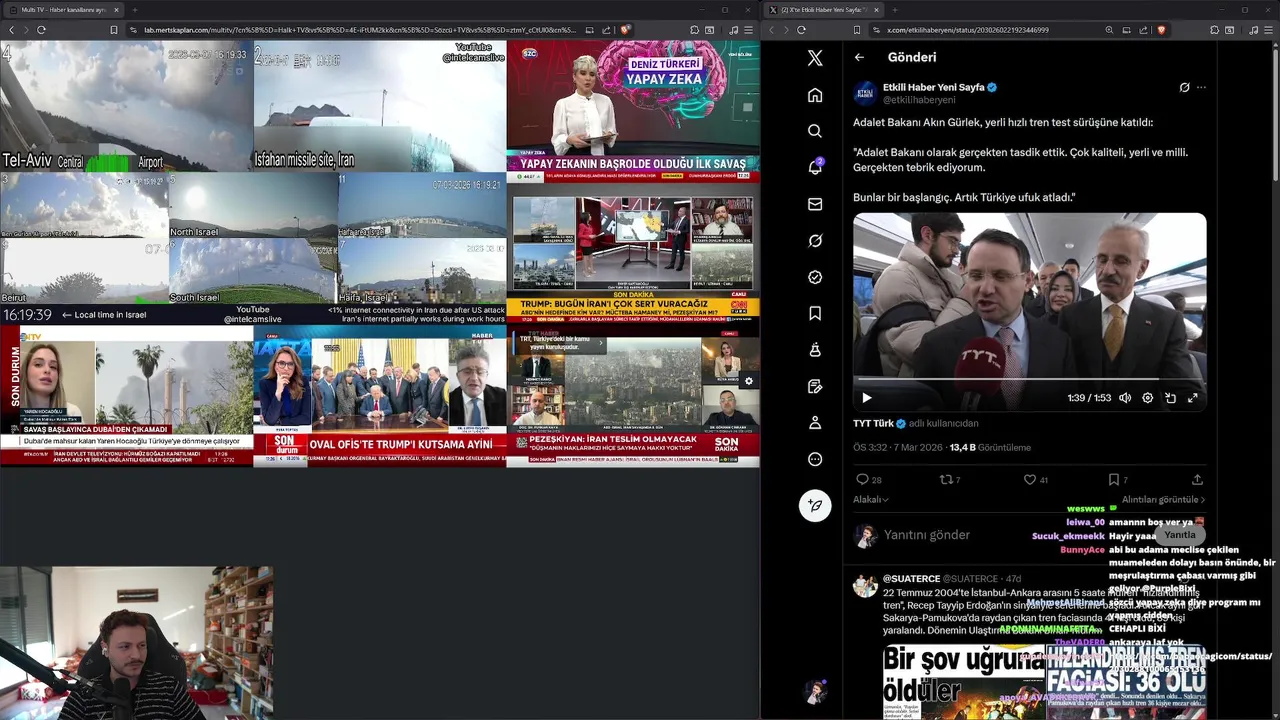Open Alıntıları görüntüle link
Image resolution: width=1280 pixels, height=720 pixels.
pos(1163,500)
